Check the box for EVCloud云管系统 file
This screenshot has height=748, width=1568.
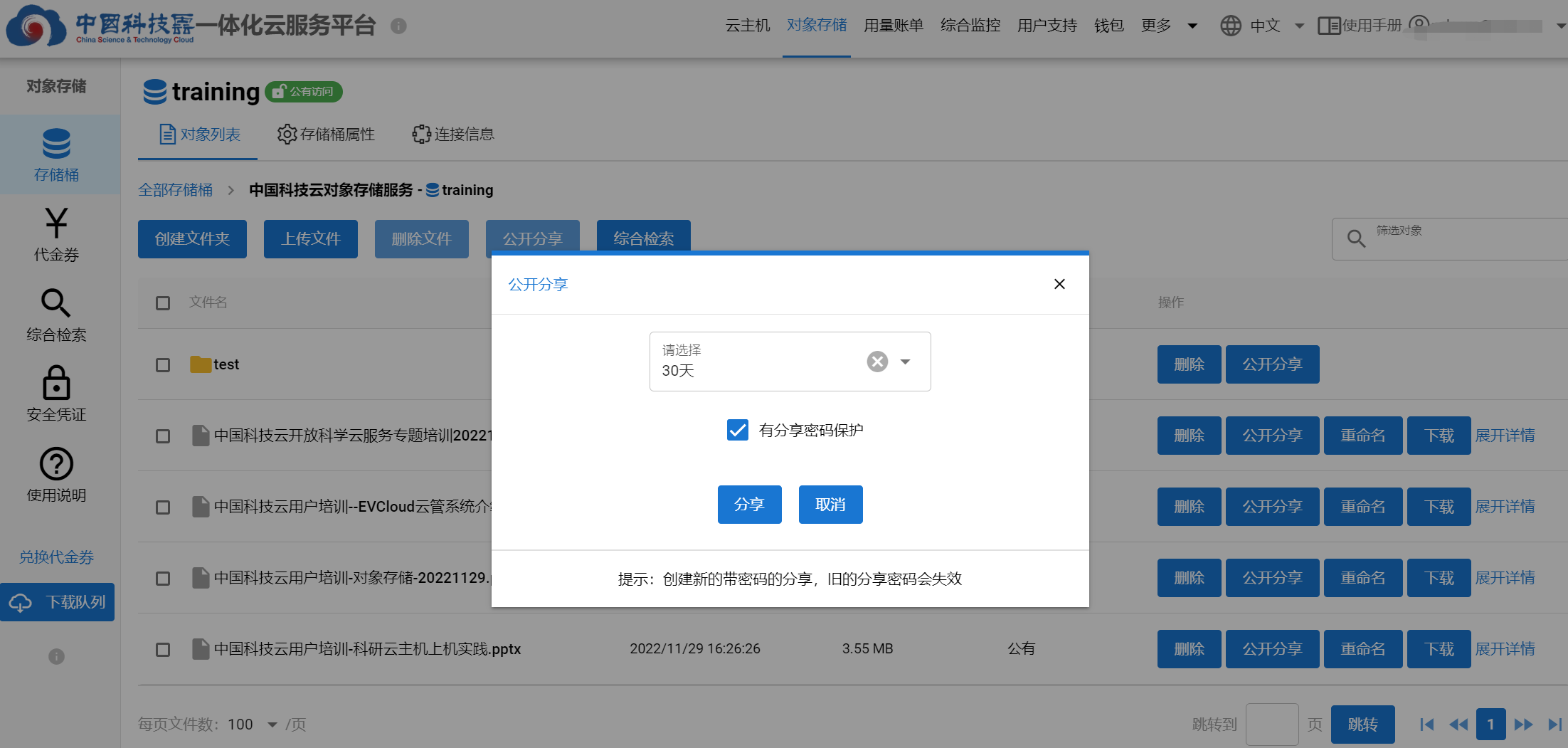click(x=163, y=507)
